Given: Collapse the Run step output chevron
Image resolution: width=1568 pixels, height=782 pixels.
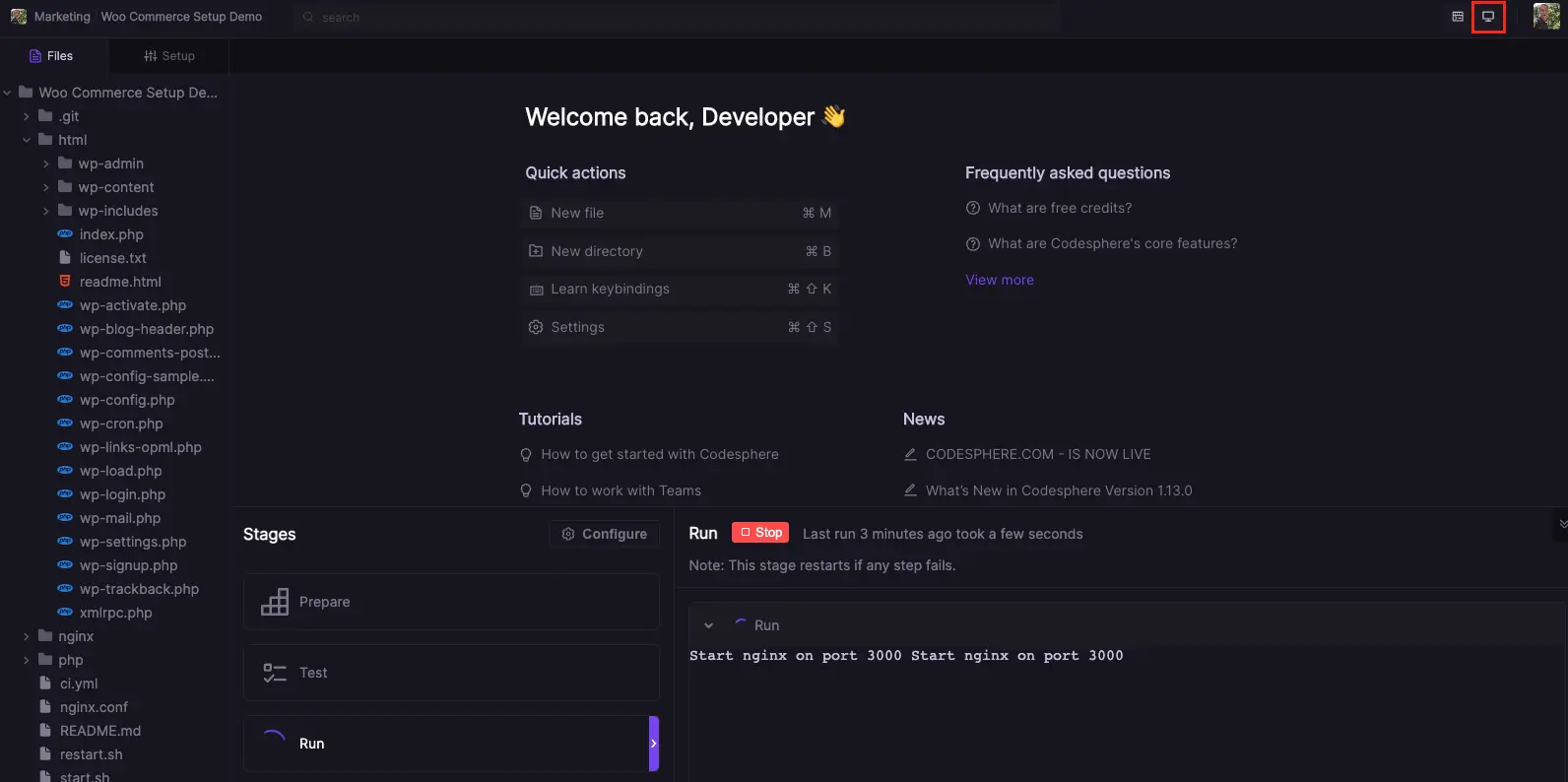Looking at the screenshot, I should click(708, 625).
